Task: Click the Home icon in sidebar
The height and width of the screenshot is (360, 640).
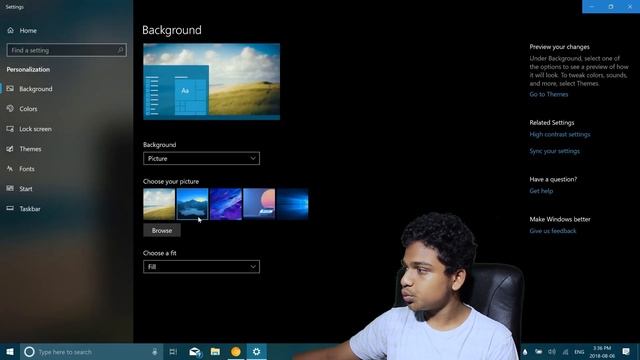Action: tap(11, 30)
